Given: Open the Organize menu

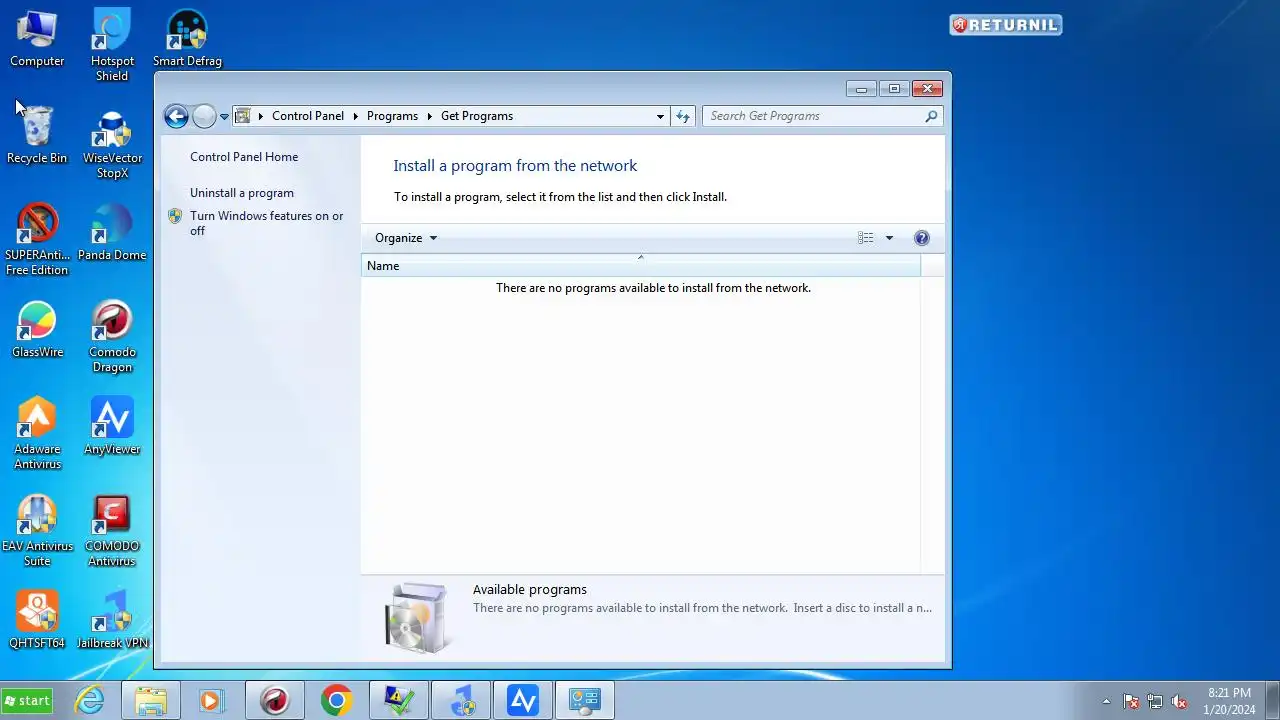Looking at the screenshot, I should 406,238.
